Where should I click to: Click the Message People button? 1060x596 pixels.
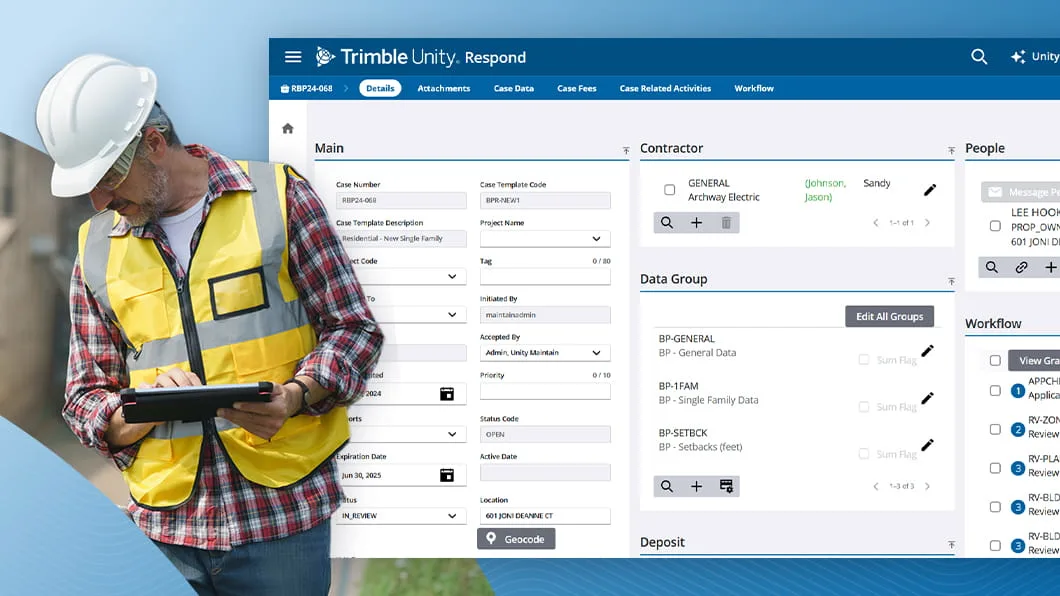coord(1021,192)
